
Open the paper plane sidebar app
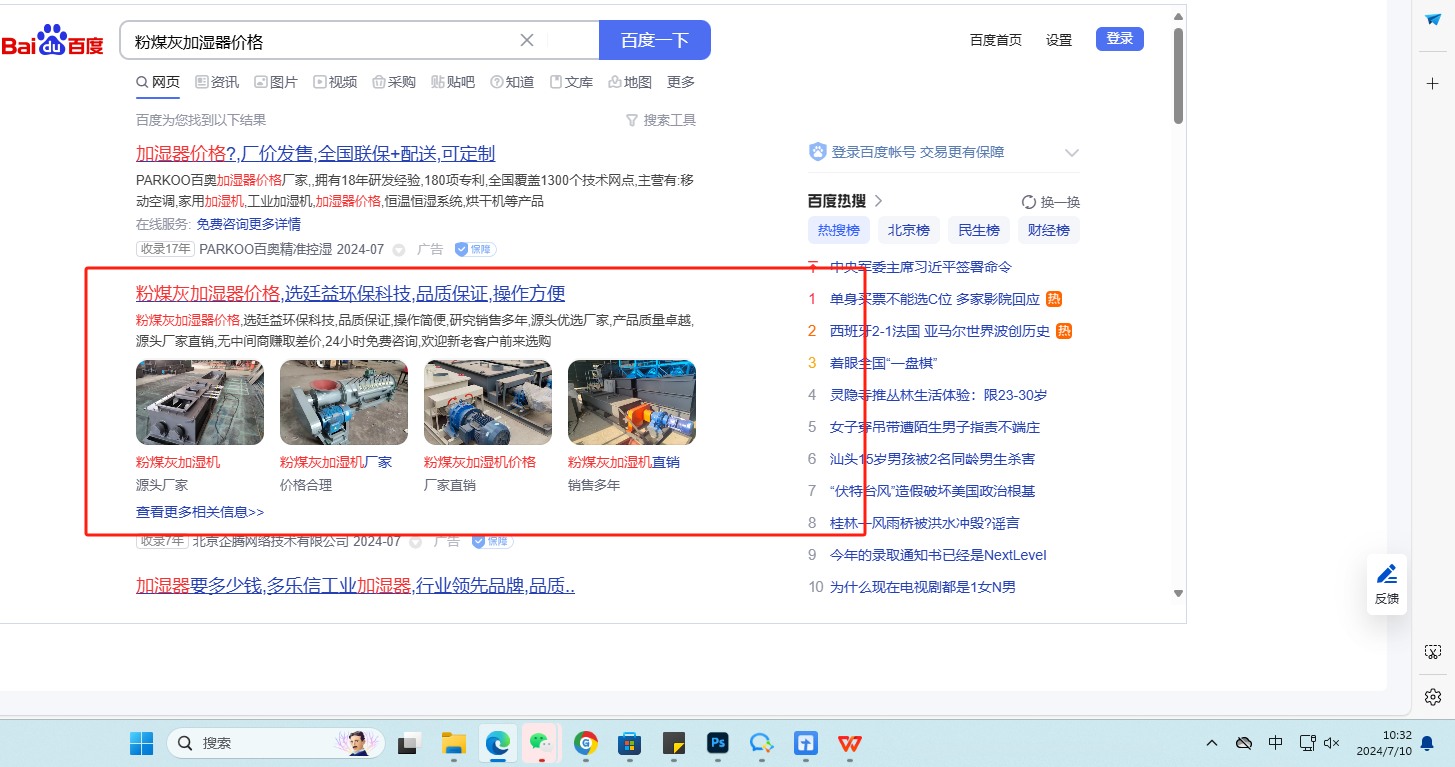(x=1432, y=20)
